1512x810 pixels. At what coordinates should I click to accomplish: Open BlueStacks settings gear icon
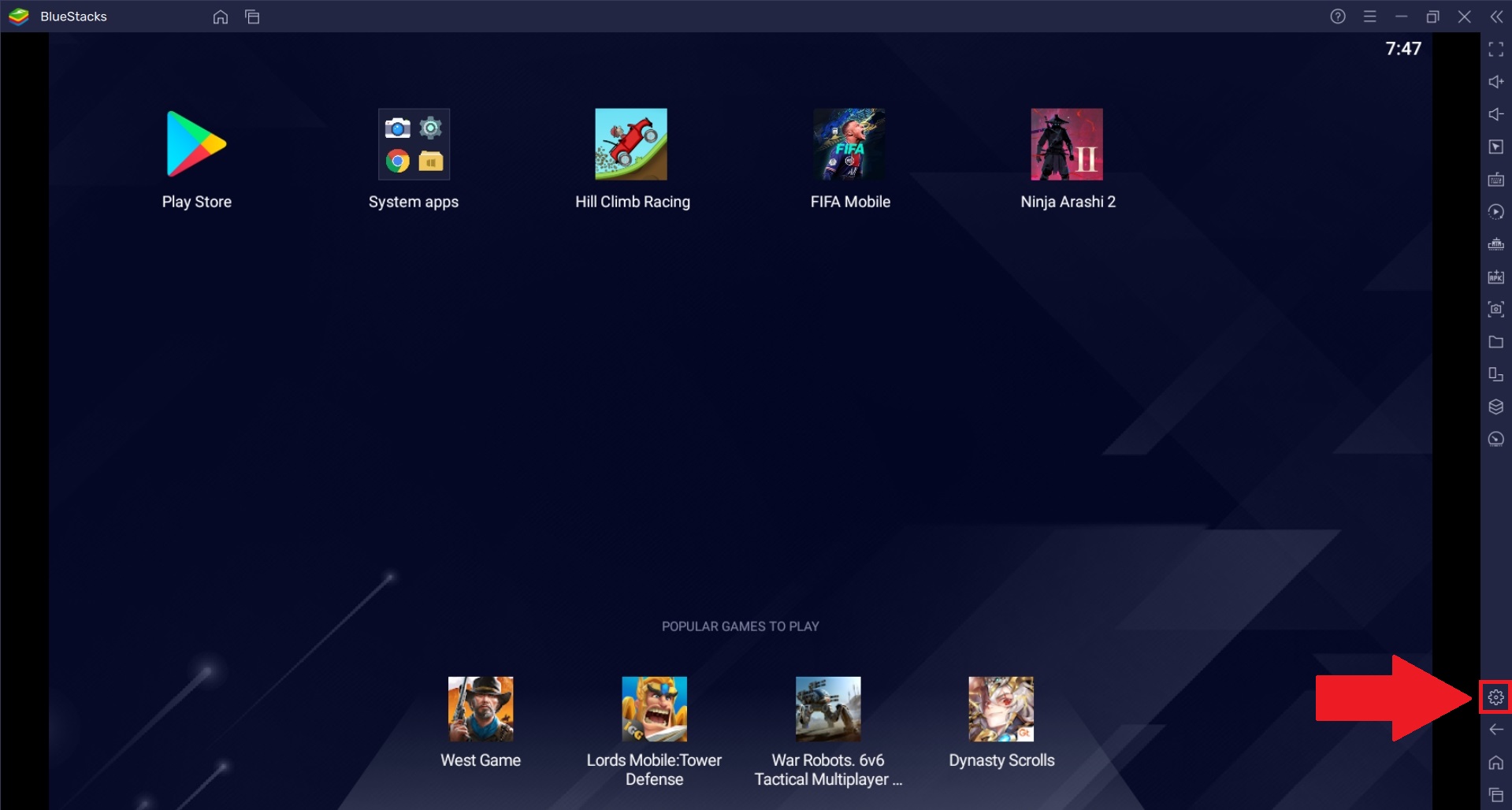pos(1495,696)
